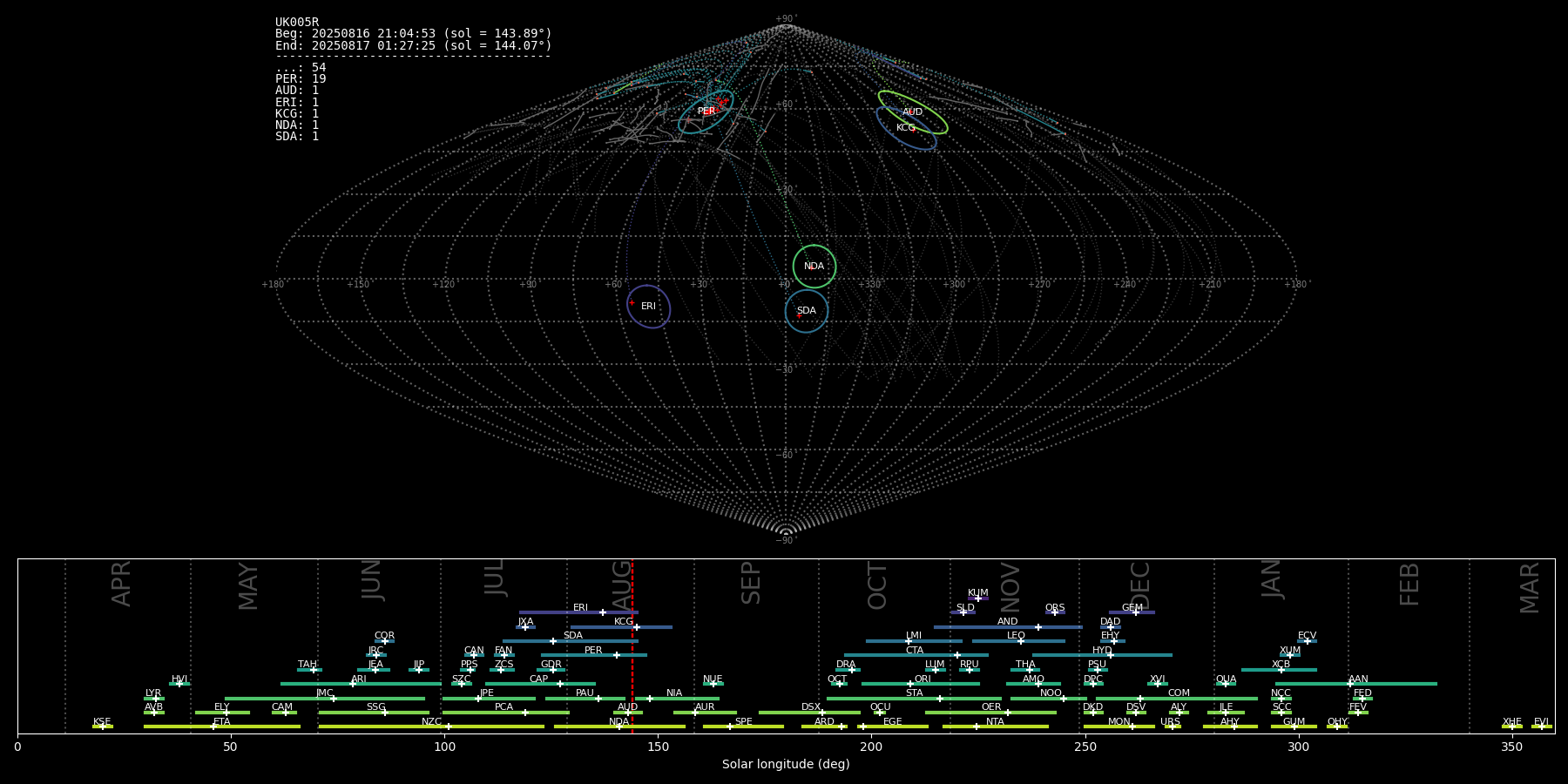Select the AAN shower bar in the timeline
This screenshot has width=1568, height=784.
tap(1356, 684)
